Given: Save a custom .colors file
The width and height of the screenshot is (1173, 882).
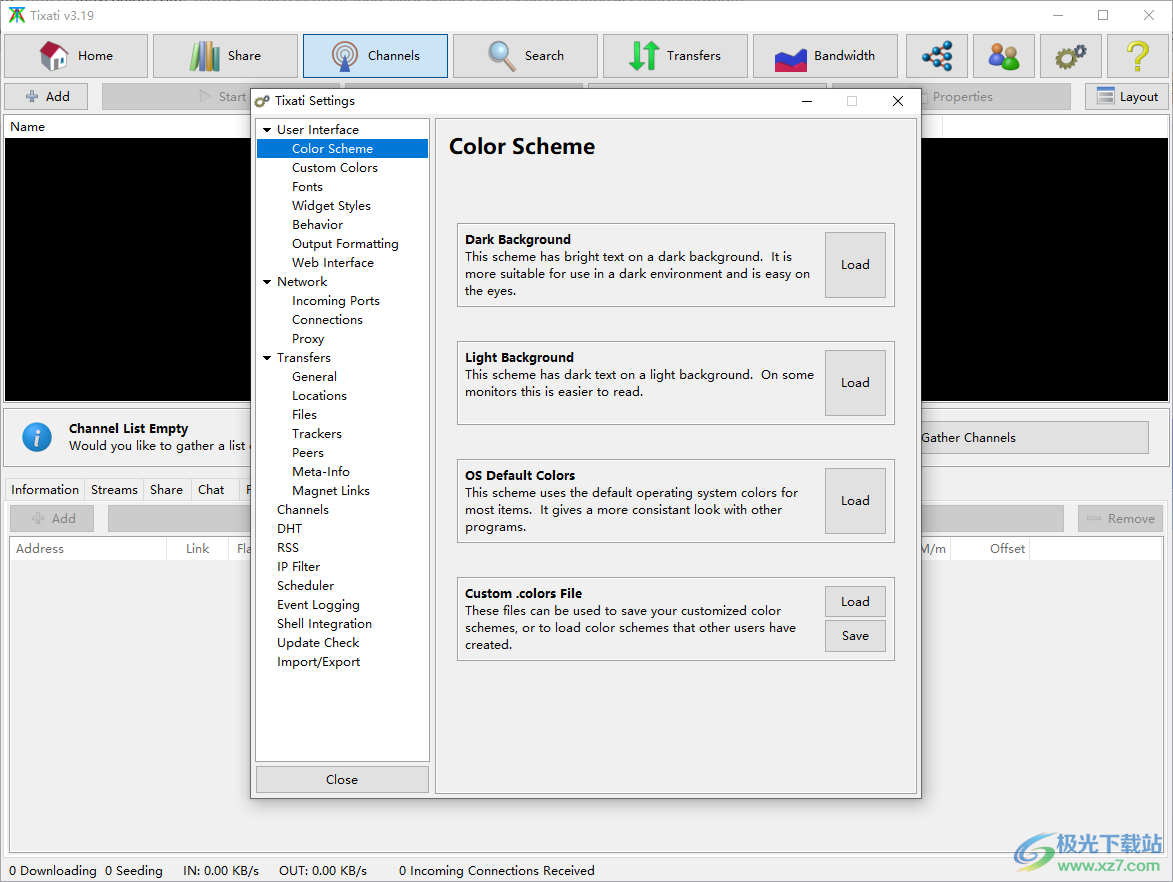Looking at the screenshot, I should (x=855, y=636).
